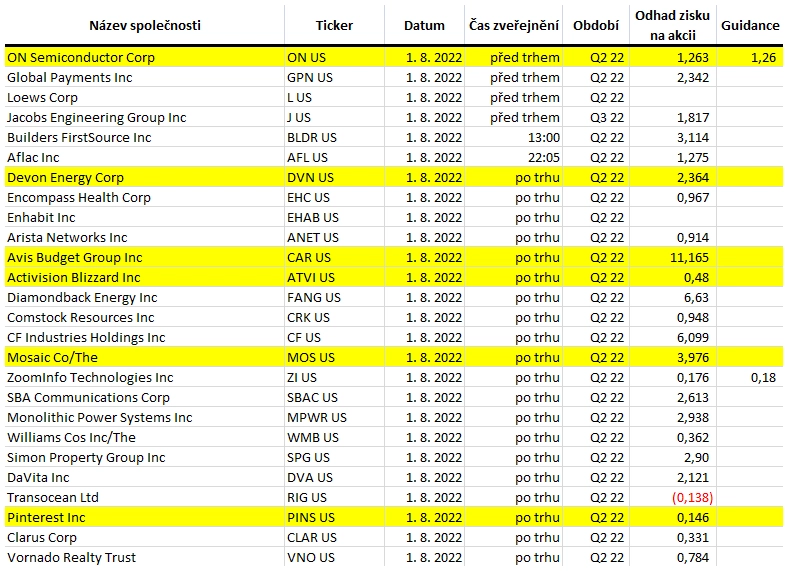787x571 pixels.
Task: Select the Ticker column header
Action: [x=334, y=26]
